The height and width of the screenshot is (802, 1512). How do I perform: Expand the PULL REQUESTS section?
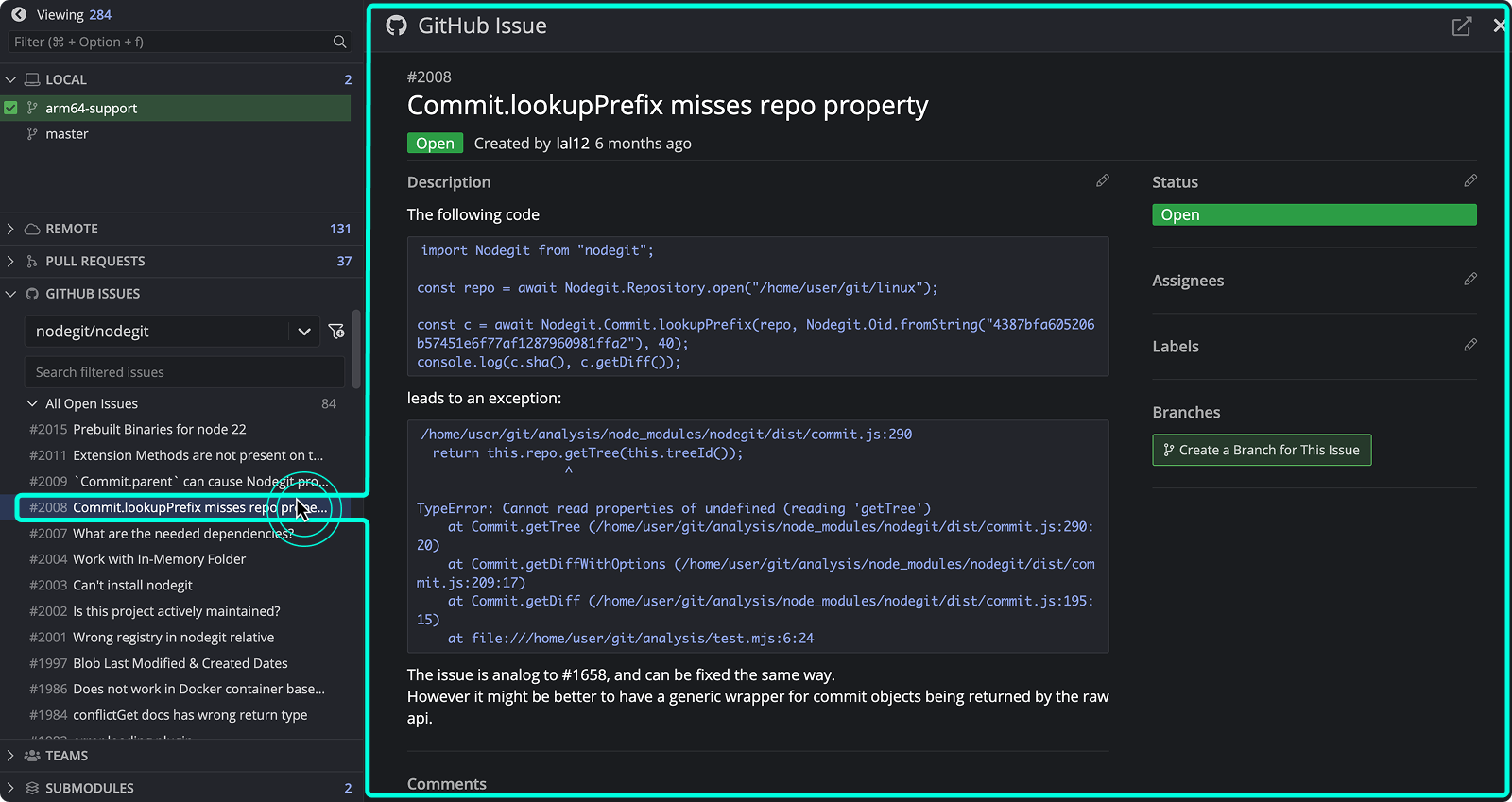tap(10, 261)
